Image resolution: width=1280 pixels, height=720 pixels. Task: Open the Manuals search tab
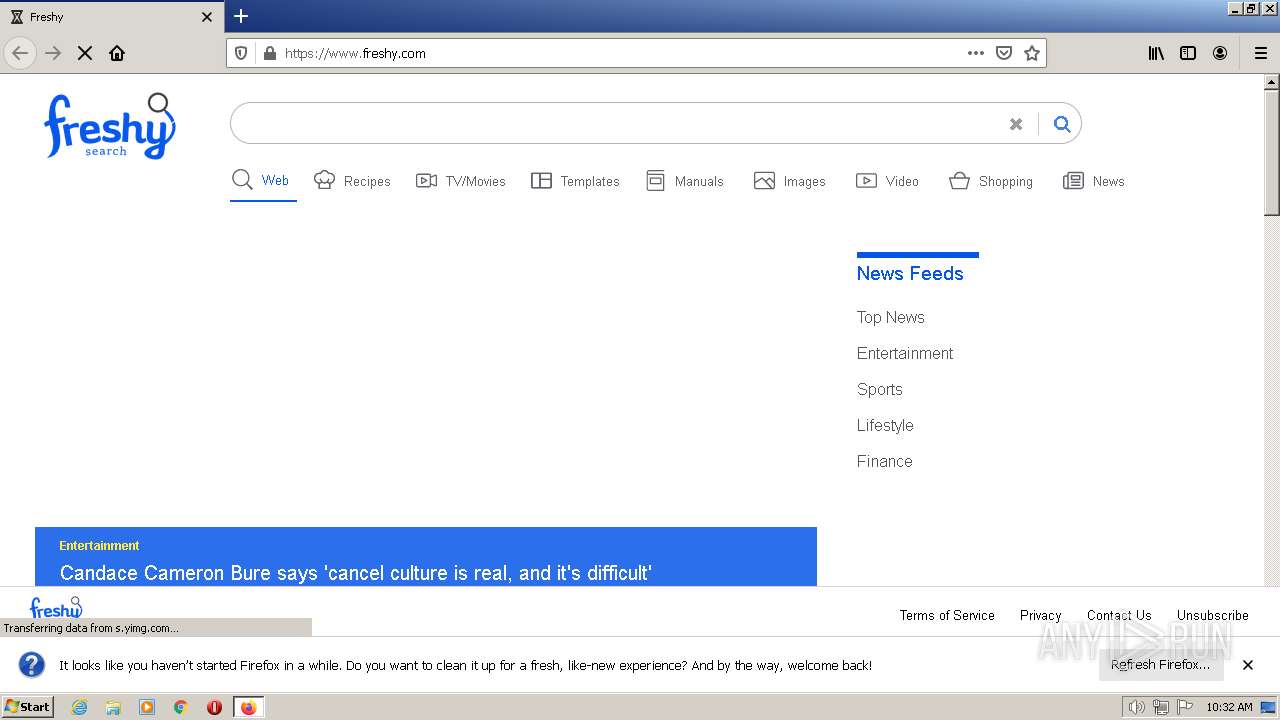tap(685, 180)
